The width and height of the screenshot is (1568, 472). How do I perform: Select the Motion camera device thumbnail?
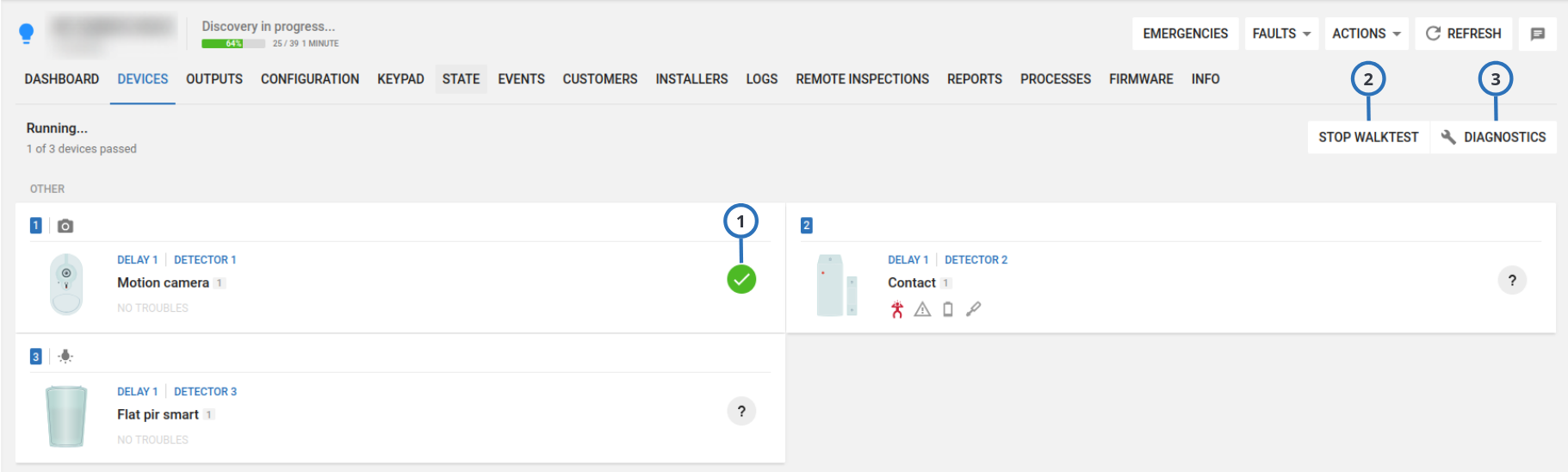66,283
